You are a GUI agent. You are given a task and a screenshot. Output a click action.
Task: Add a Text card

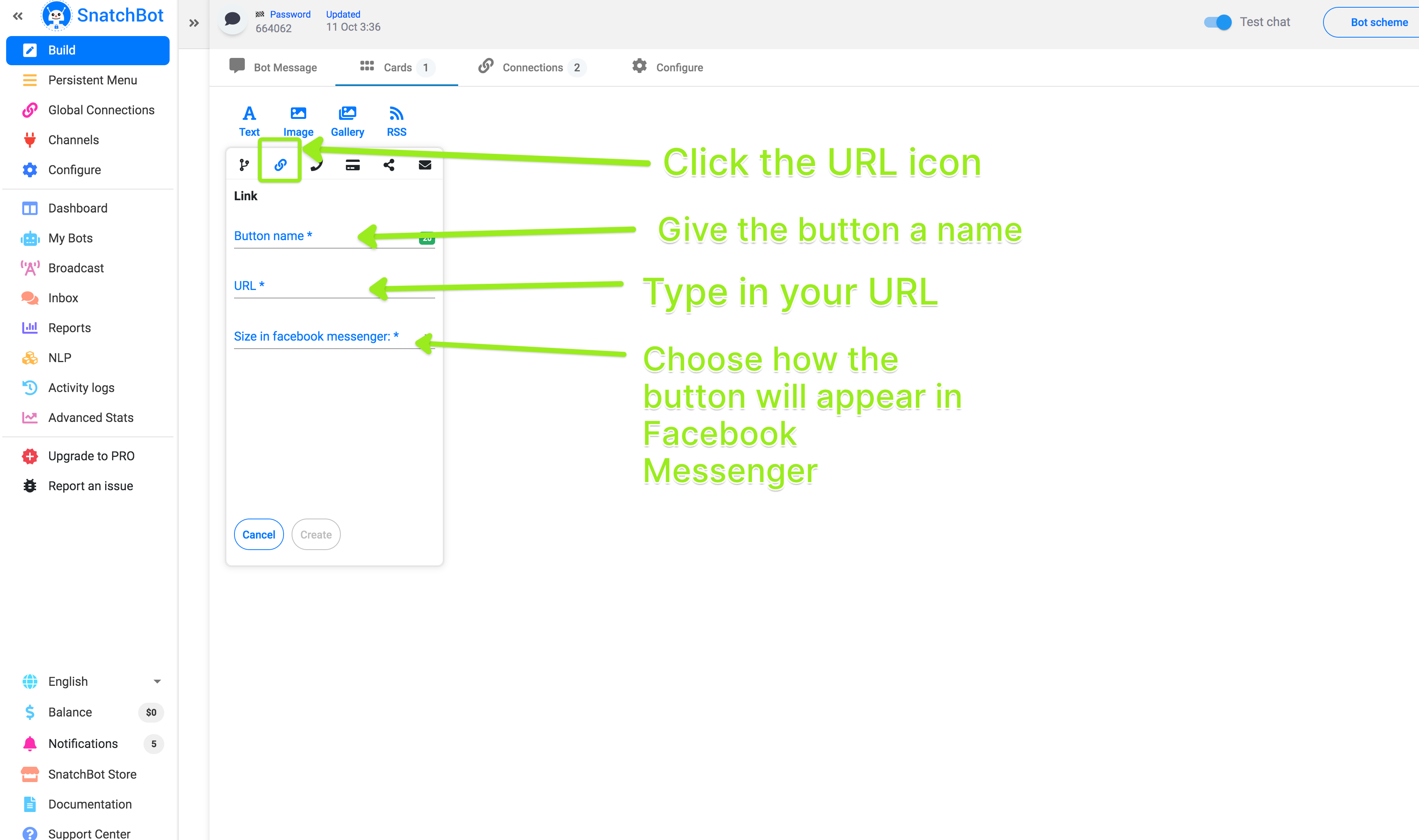[x=249, y=121]
